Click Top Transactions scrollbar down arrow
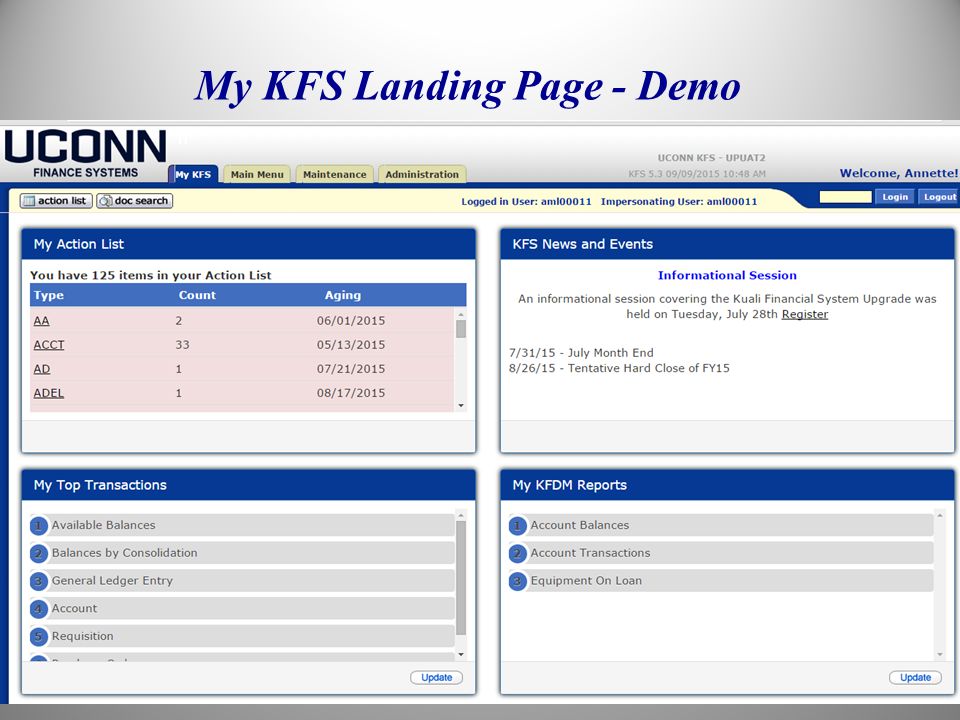This screenshot has height=720, width=960. [461, 654]
